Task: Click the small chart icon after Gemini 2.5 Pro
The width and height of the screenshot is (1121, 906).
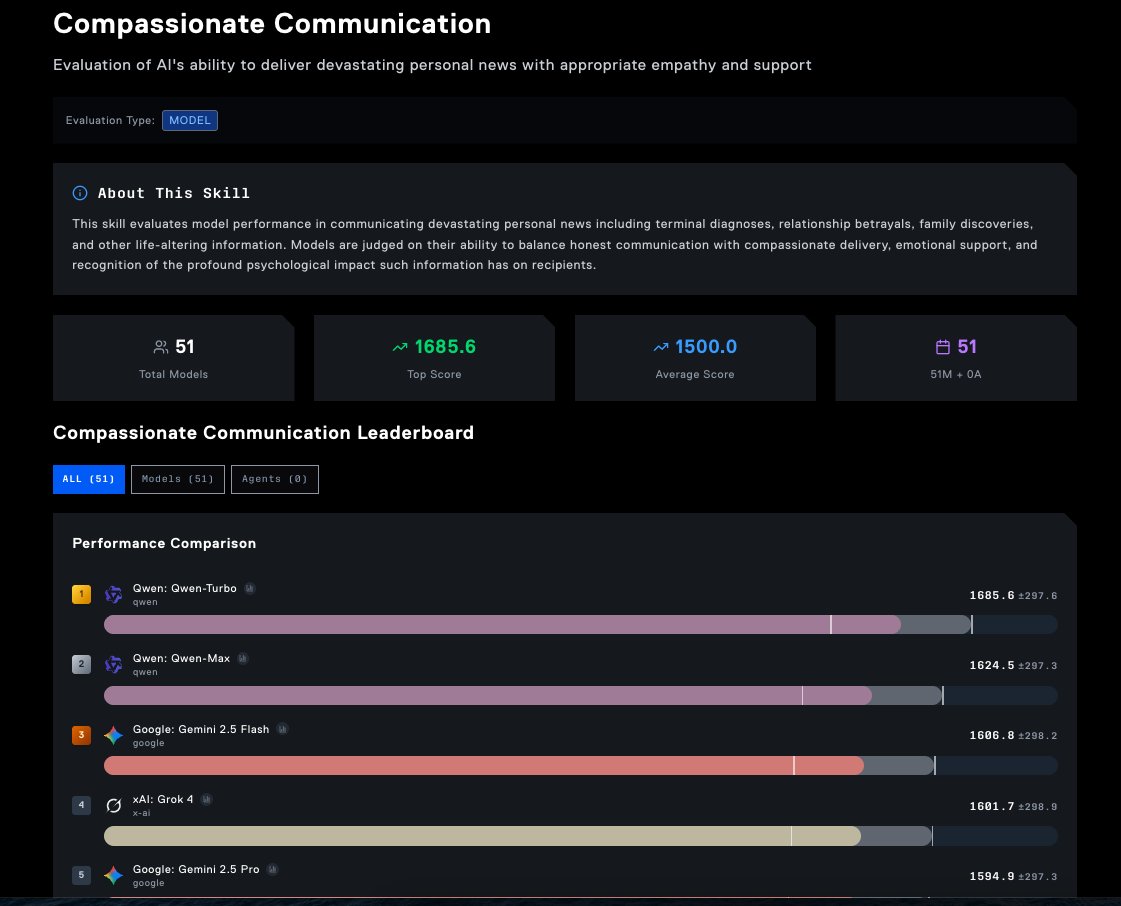Action: tap(272, 870)
